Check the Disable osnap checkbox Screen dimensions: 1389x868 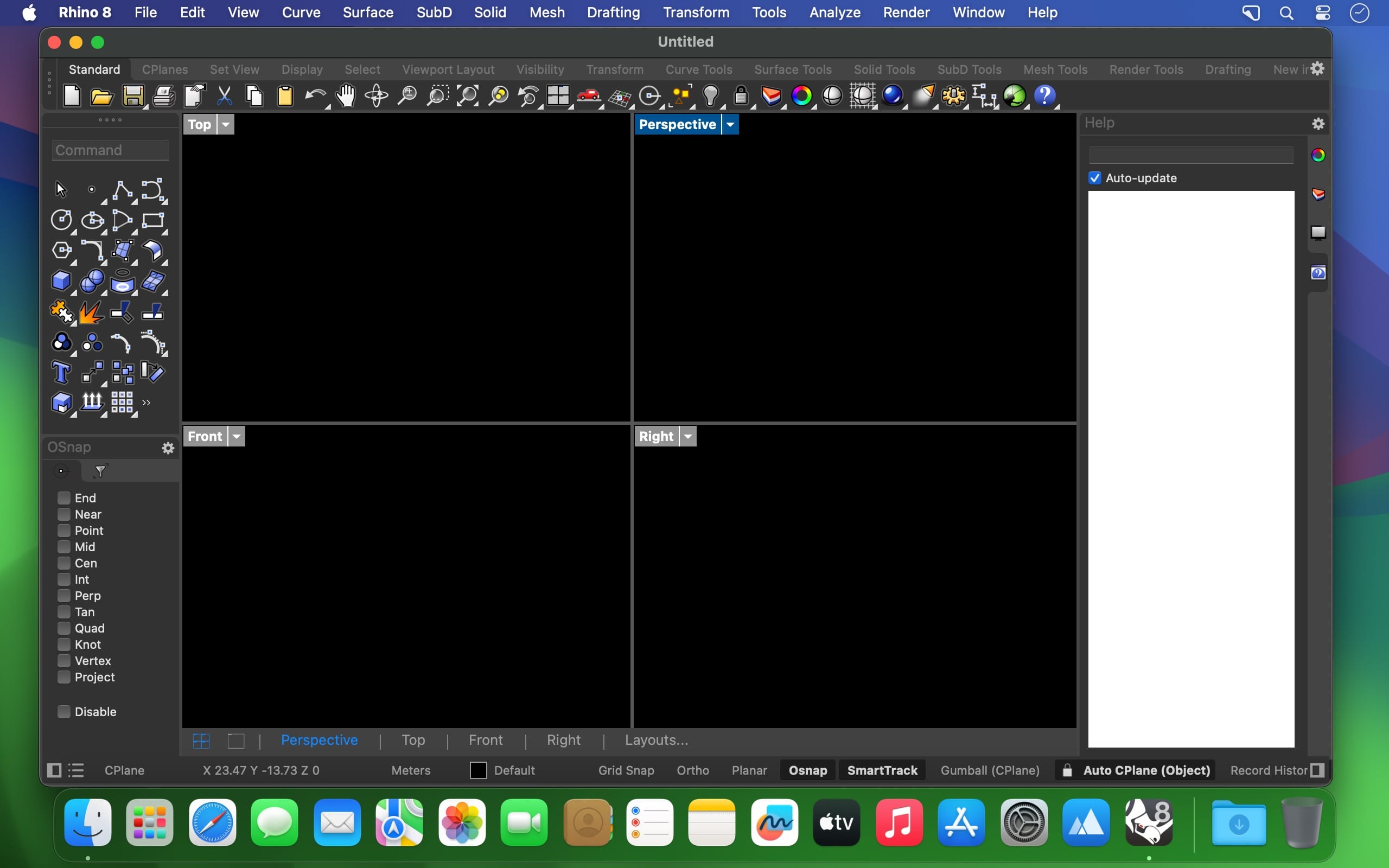pos(64,712)
